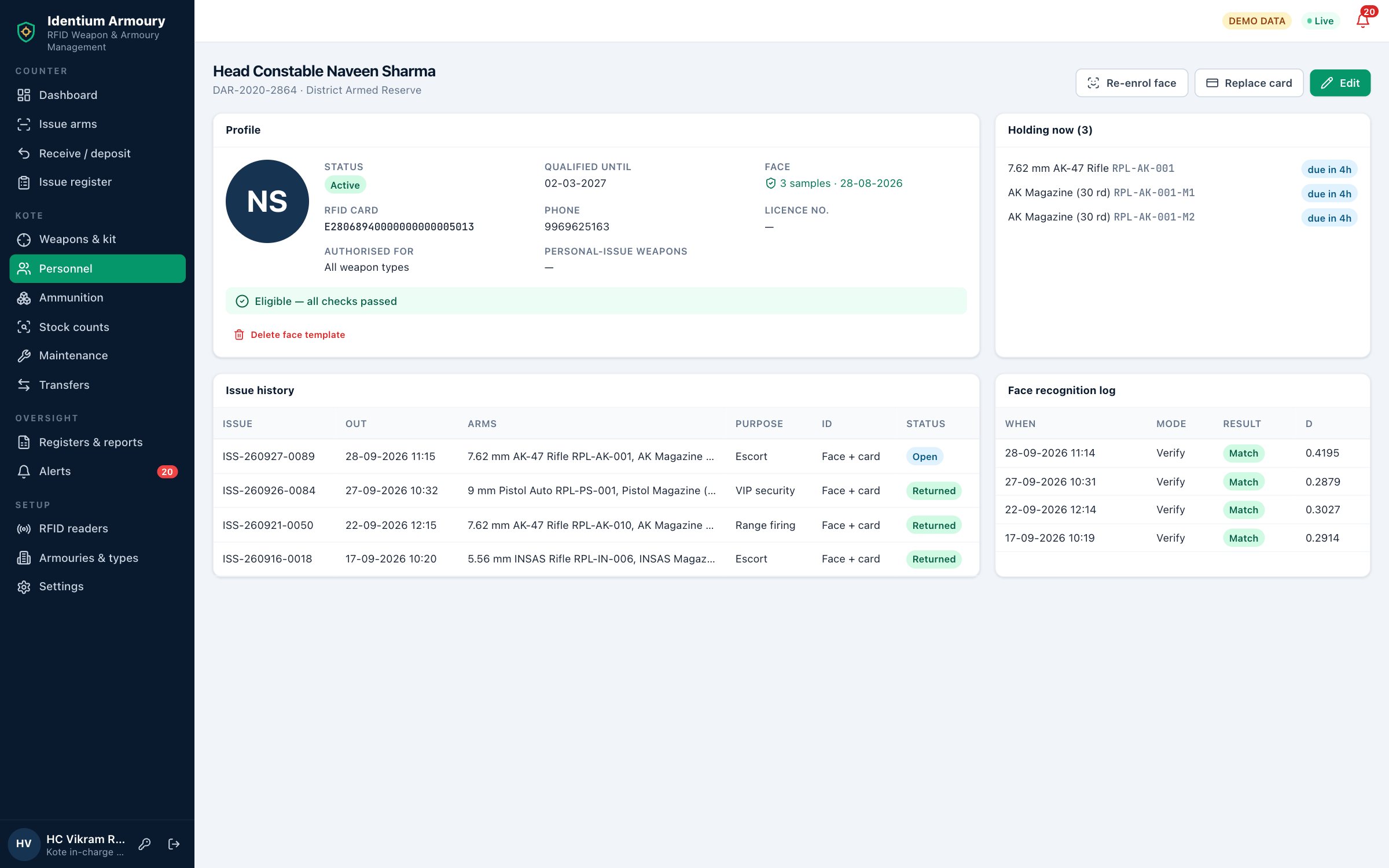Open RFID readers setup

pos(97,528)
